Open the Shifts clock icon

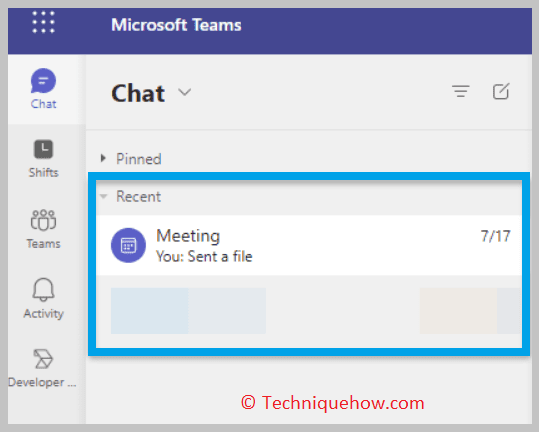(43, 149)
